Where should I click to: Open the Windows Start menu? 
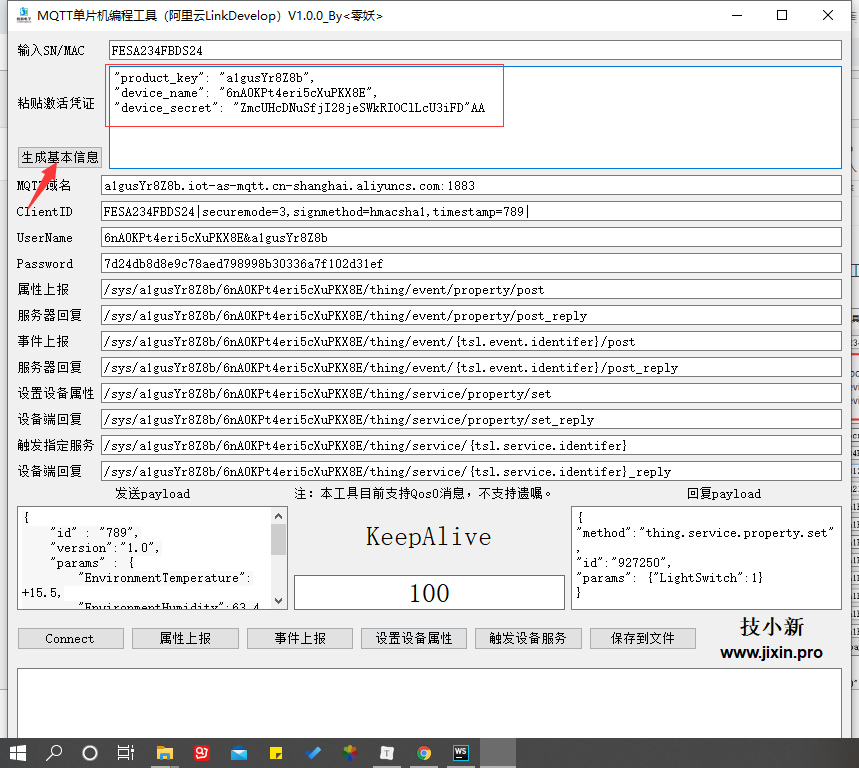click(18, 753)
